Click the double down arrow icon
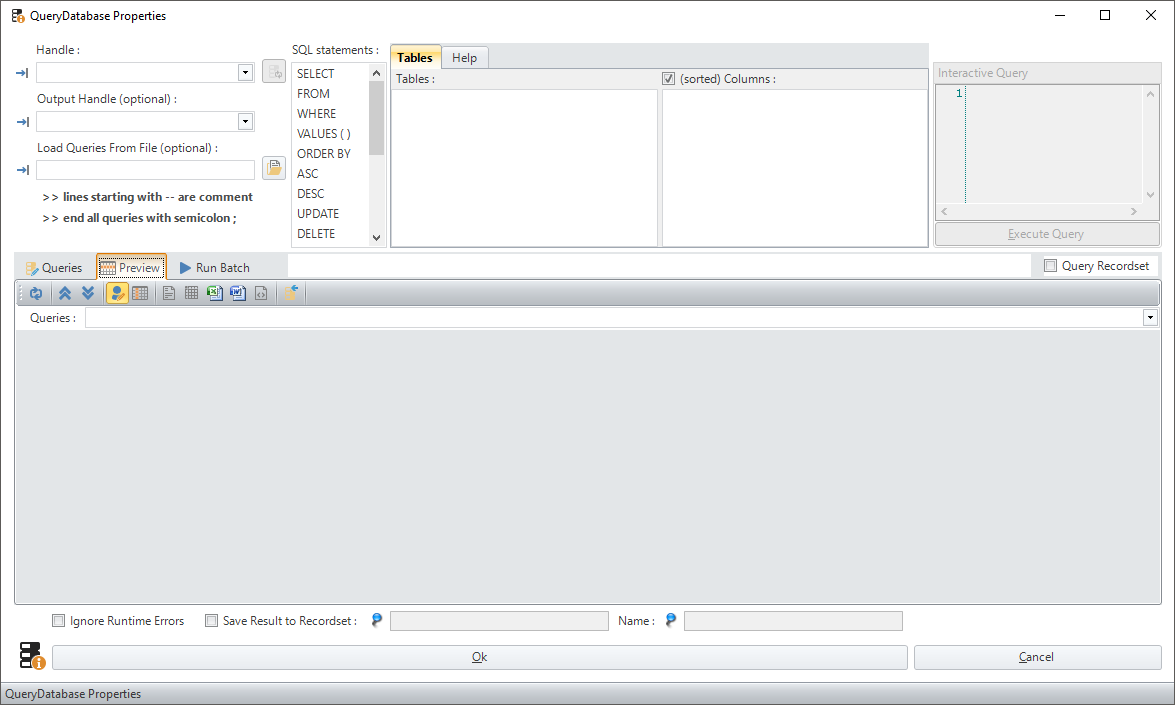 tap(88, 293)
